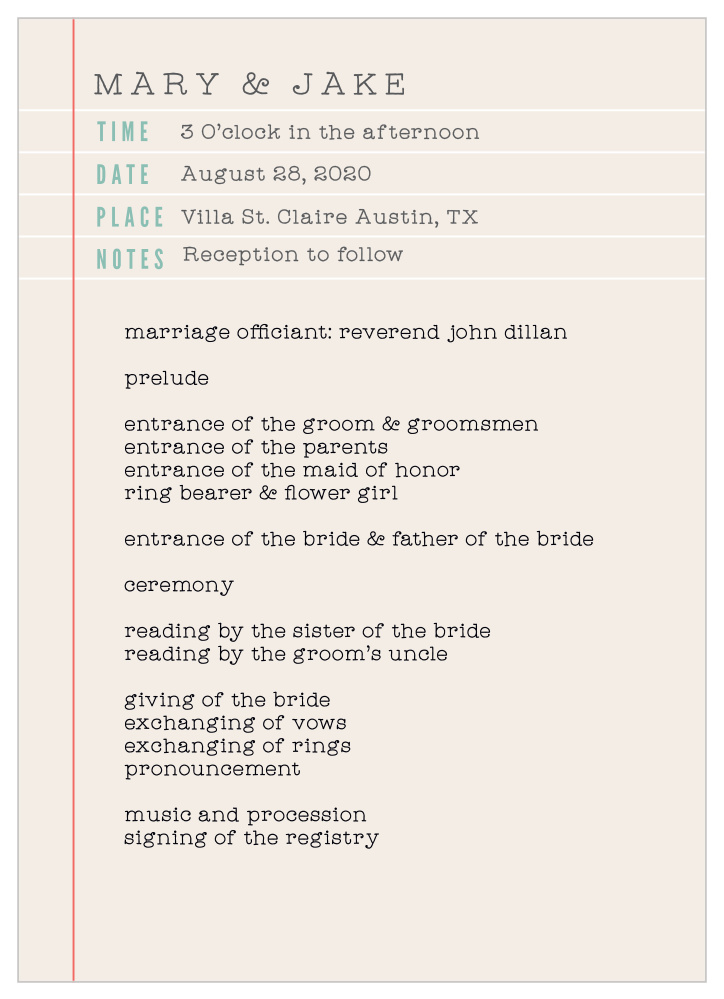Click entrance of the maid of honor
Viewport: 724px width, 999px height.
pyautogui.click(x=292, y=470)
